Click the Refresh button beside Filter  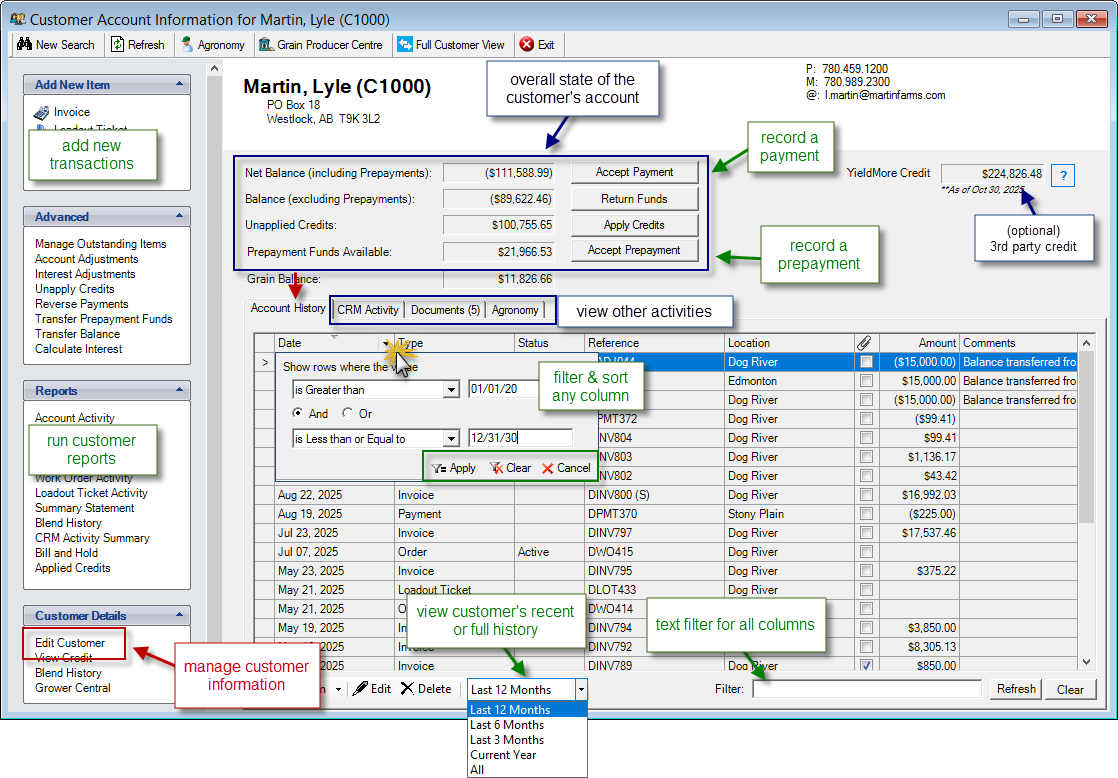click(x=1016, y=689)
